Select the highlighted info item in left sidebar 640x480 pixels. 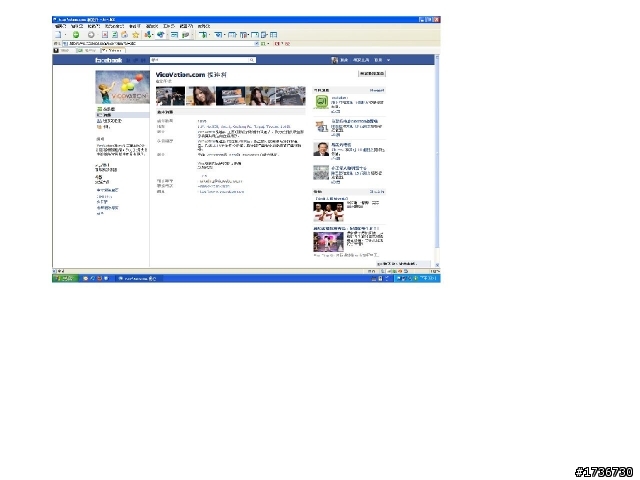click(x=122, y=115)
